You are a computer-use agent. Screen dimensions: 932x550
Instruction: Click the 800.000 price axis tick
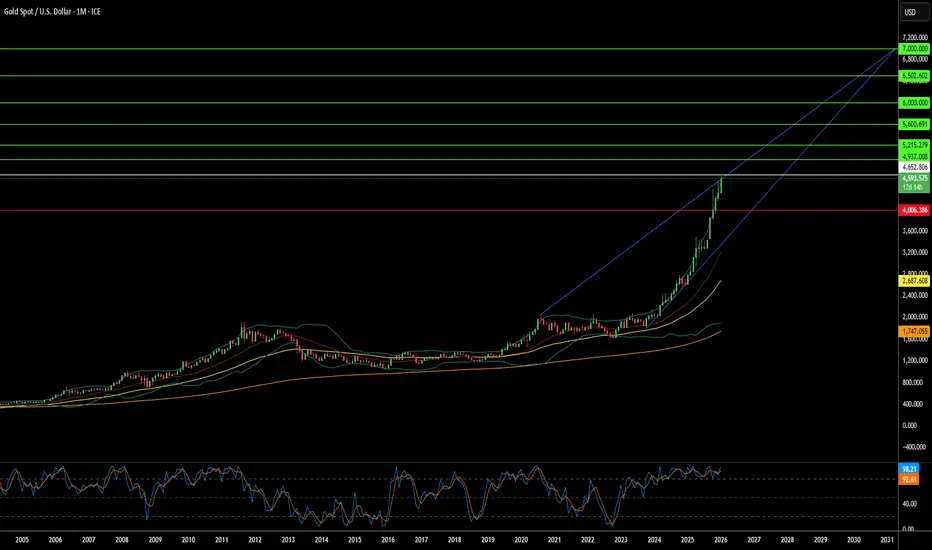(914, 382)
